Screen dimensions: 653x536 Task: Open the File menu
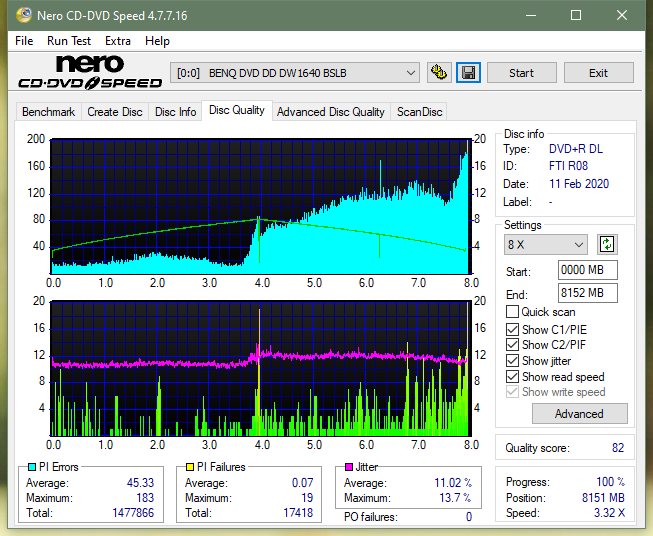(24, 41)
